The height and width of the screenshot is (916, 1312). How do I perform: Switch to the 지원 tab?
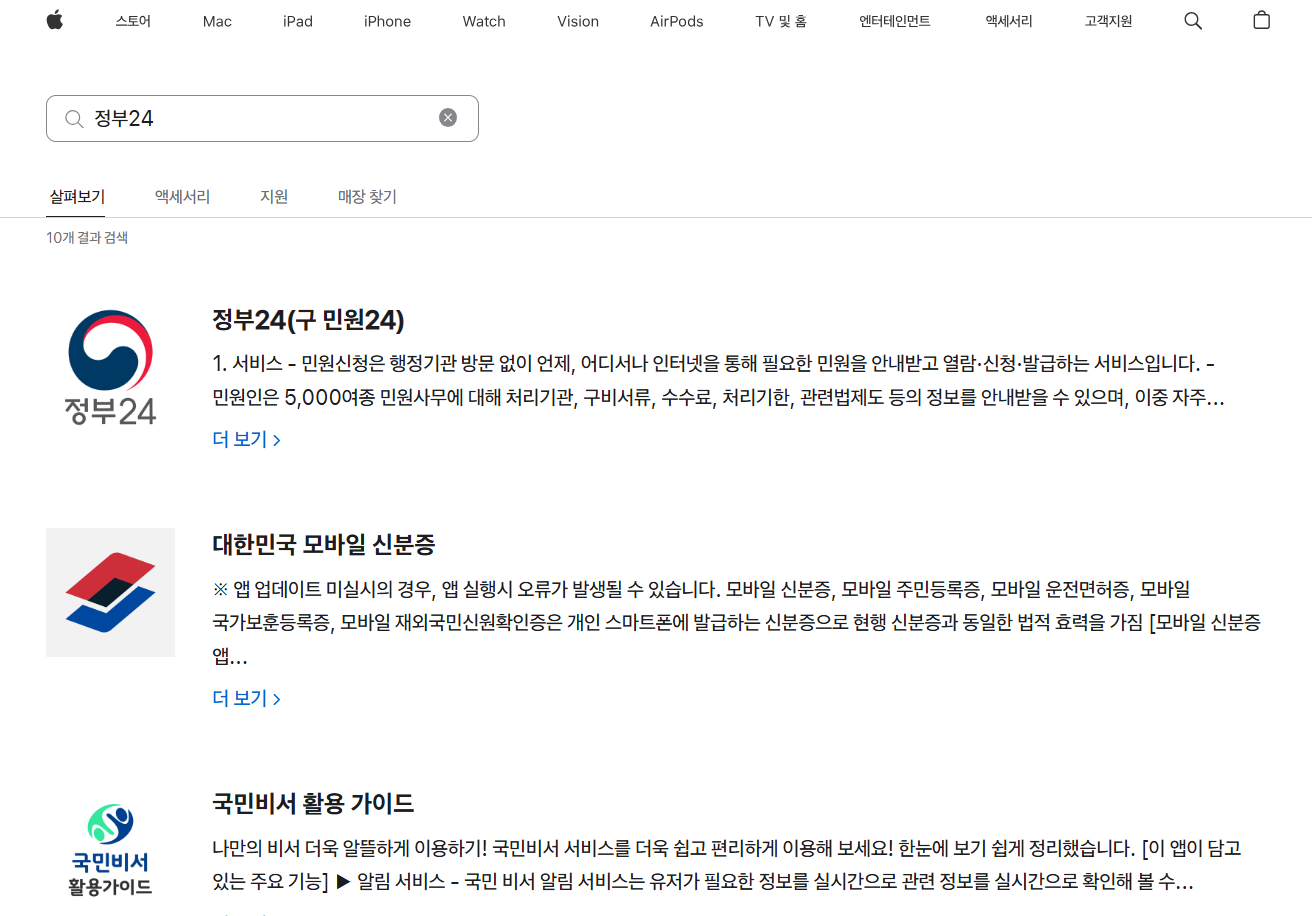[273, 196]
